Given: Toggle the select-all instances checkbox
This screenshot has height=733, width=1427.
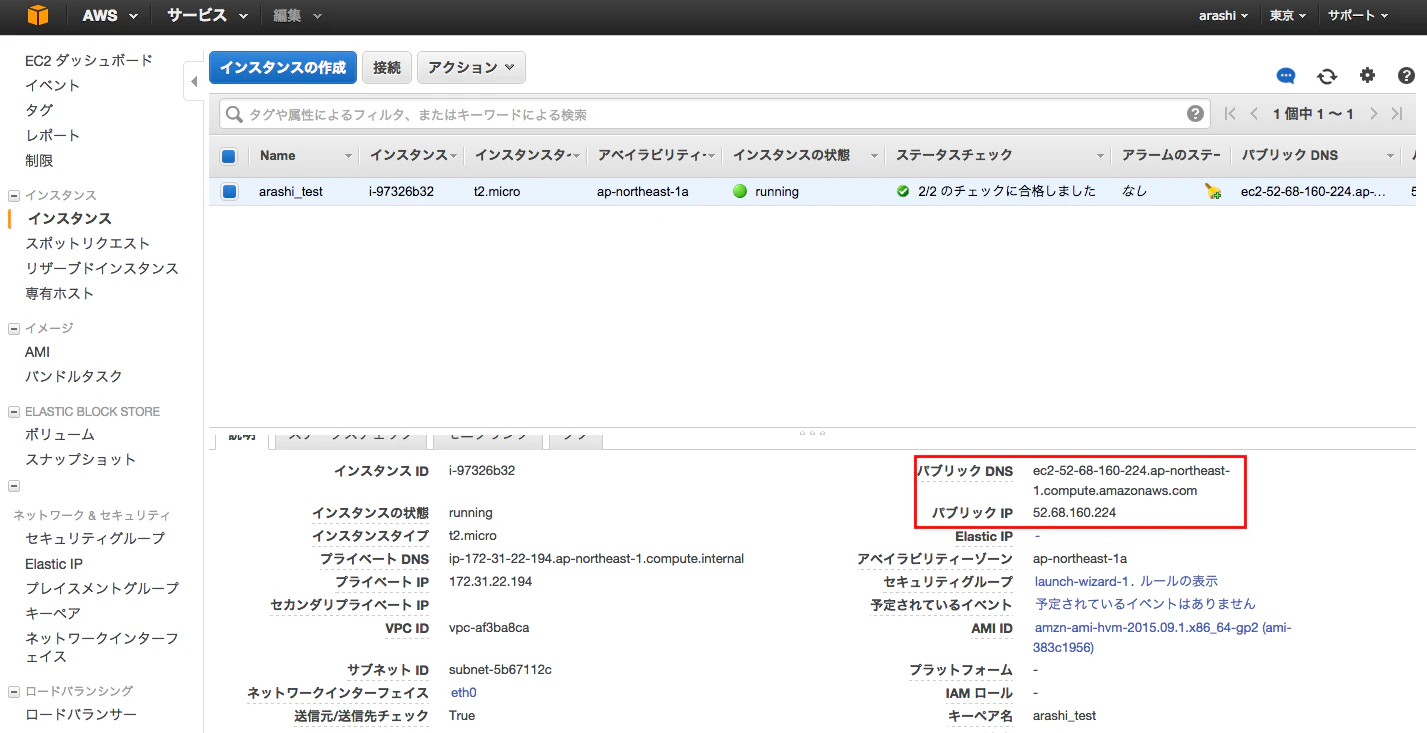Looking at the screenshot, I should coord(228,156).
